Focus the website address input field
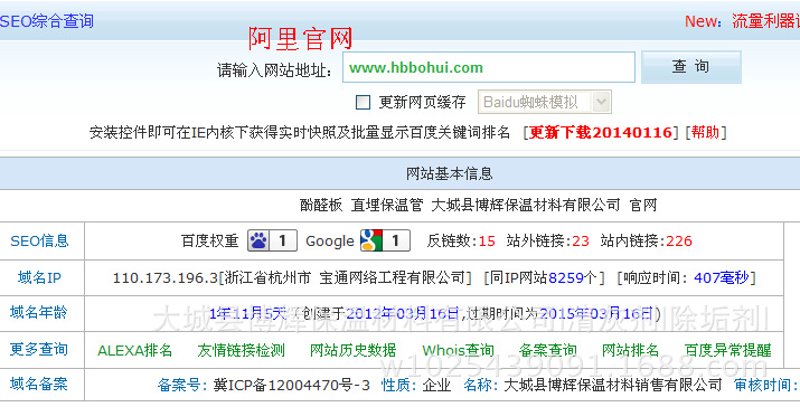Screen dimensions: 800x407 (488, 67)
